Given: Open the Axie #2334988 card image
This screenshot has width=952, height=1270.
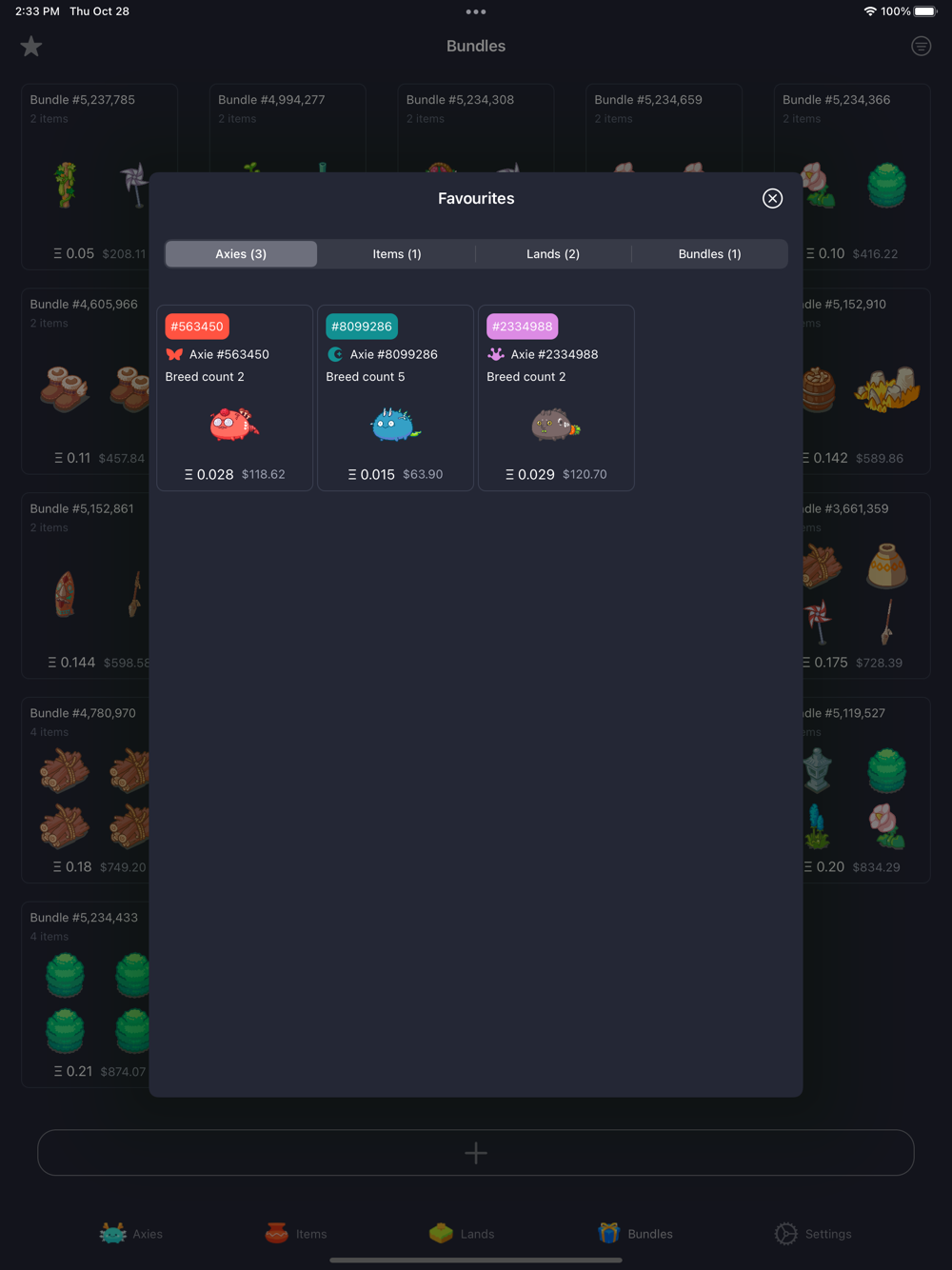Looking at the screenshot, I should click(x=556, y=425).
